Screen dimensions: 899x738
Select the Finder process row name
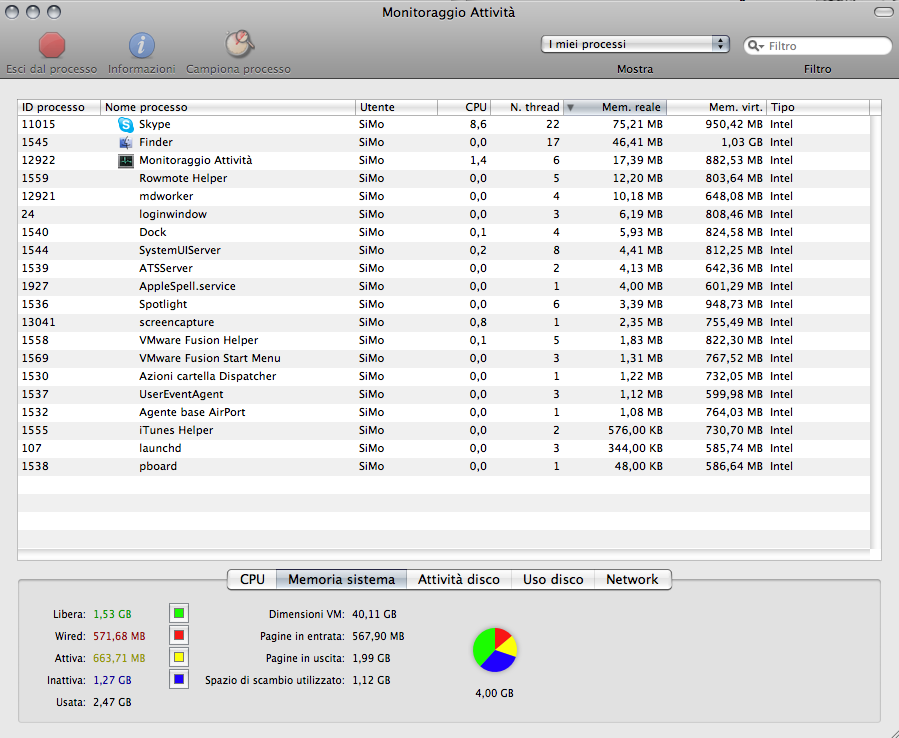[155, 142]
